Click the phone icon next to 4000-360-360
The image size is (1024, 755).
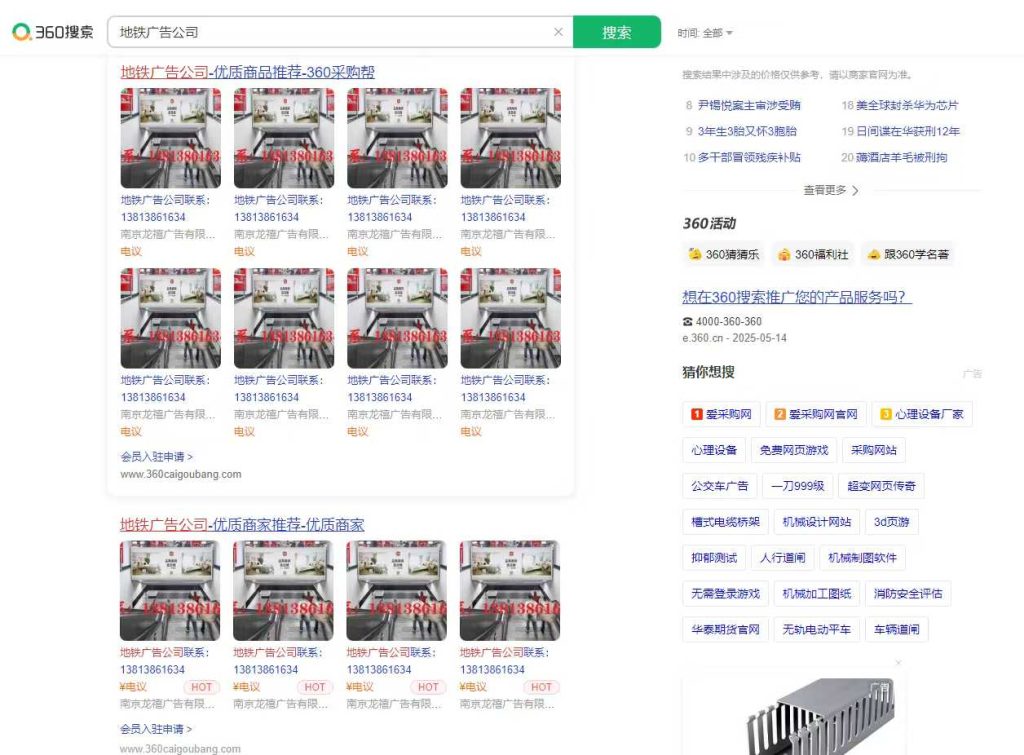(688, 321)
